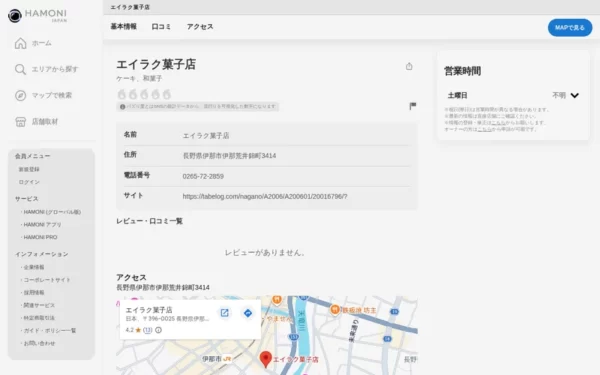Open 関連サービス link
The height and width of the screenshot is (375, 600).
39,305
